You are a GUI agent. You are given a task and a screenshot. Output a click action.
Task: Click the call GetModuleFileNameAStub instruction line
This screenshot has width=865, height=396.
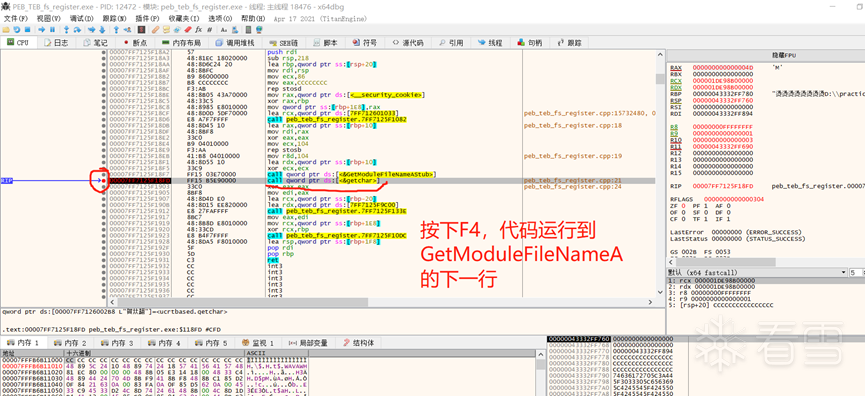click(x=351, y=174)
